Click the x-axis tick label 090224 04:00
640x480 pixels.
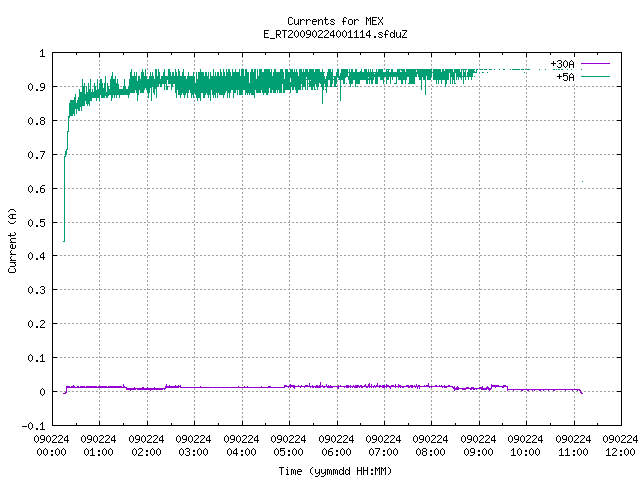[x=241, y=446]
